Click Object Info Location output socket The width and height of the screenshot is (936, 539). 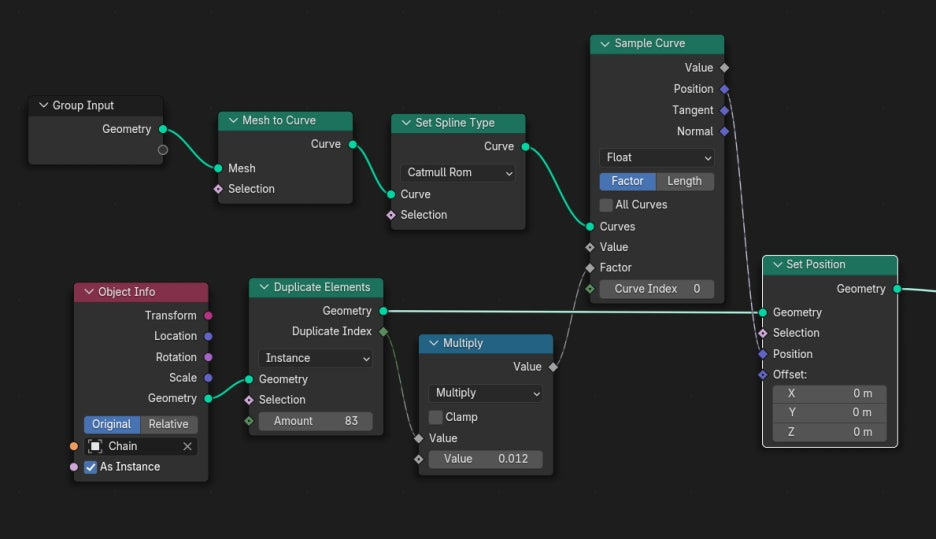click(x=208, y=337)
